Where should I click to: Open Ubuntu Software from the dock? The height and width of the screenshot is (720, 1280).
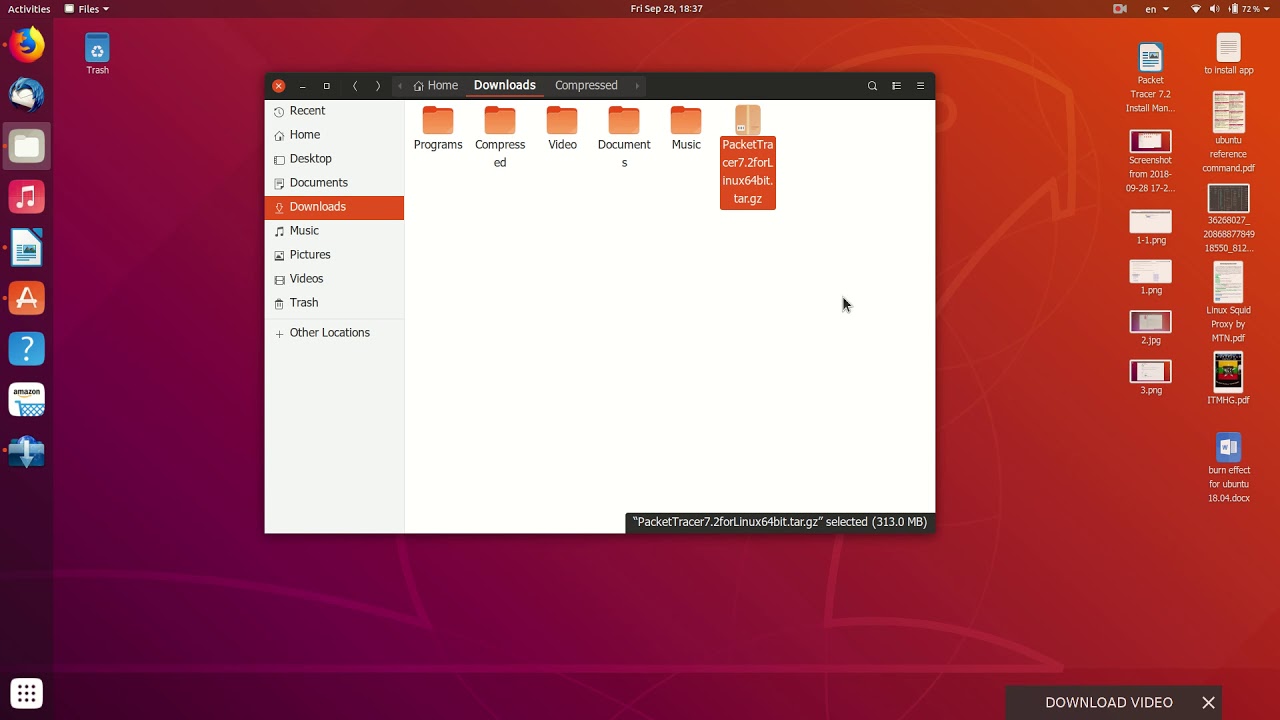click(x=27, y=298)
